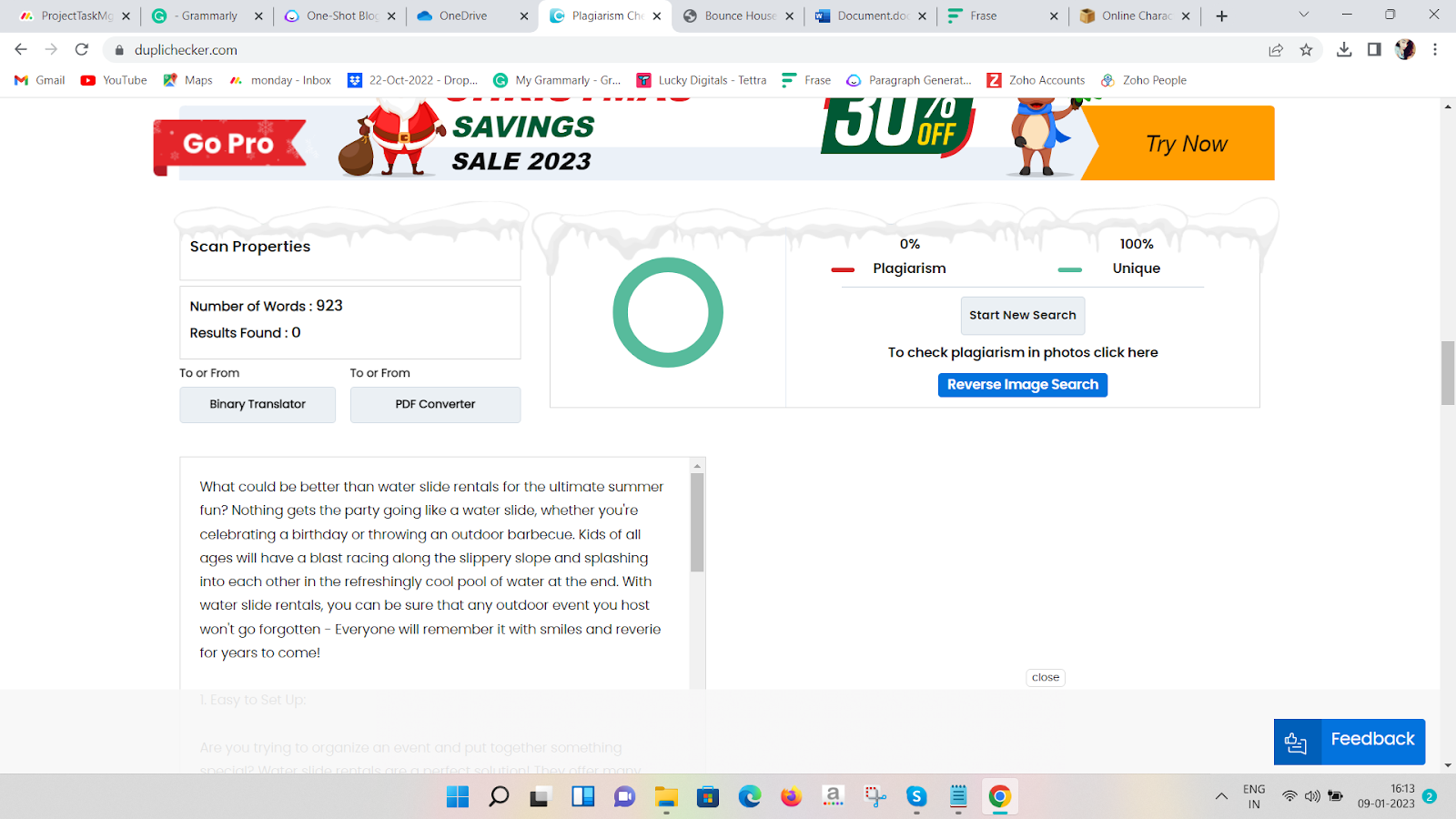The image size is (1456, 819).
Task: Click the Go Pro banner button
Action: 229,144
